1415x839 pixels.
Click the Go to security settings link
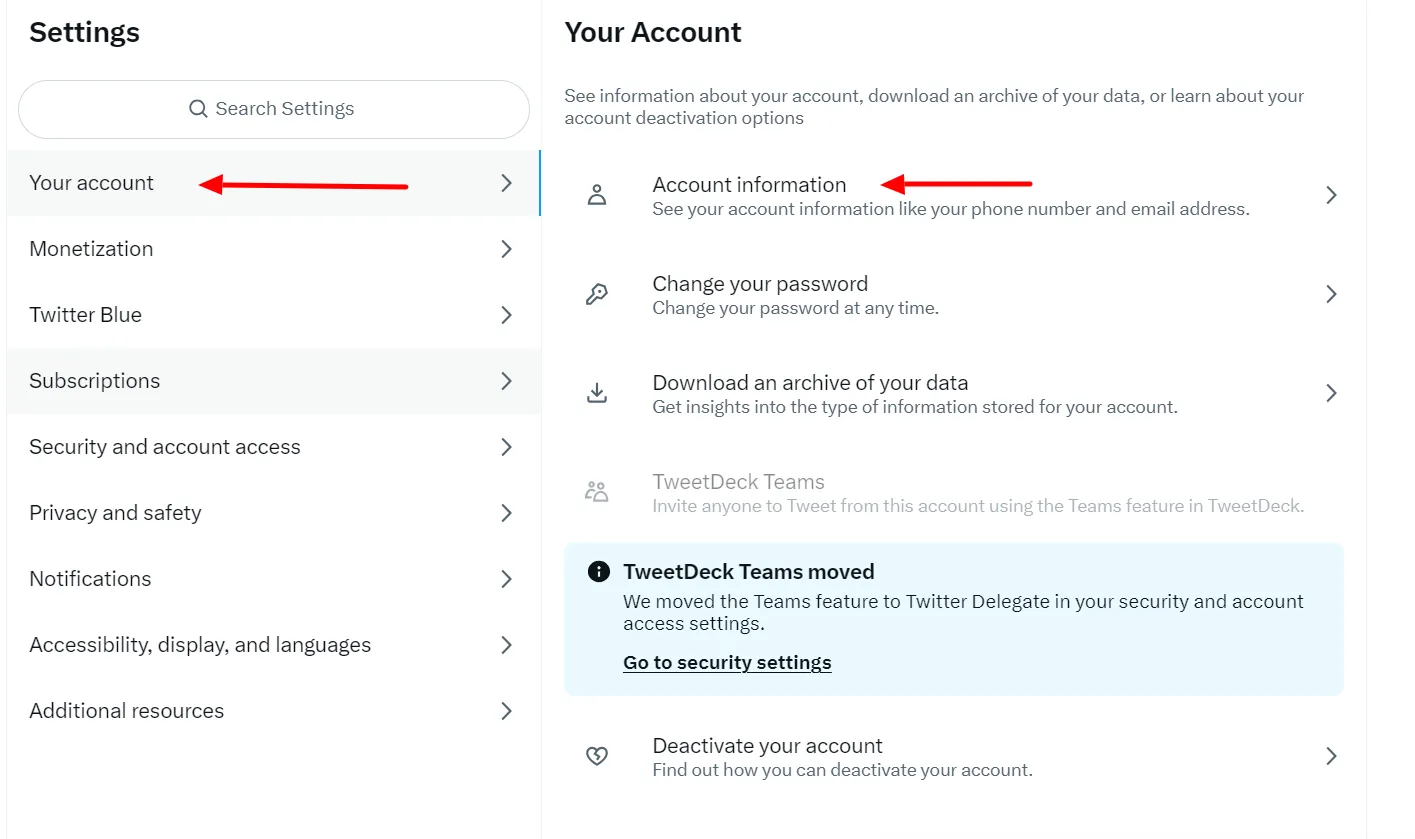(x=727, y=662)
